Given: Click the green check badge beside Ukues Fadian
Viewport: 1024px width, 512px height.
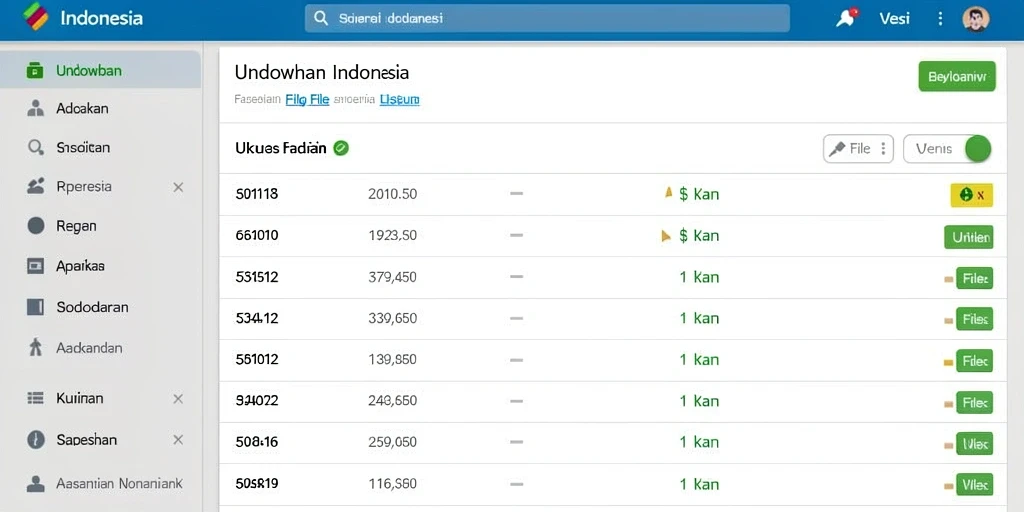Looking at the screenshot, I should coord(341,148).
